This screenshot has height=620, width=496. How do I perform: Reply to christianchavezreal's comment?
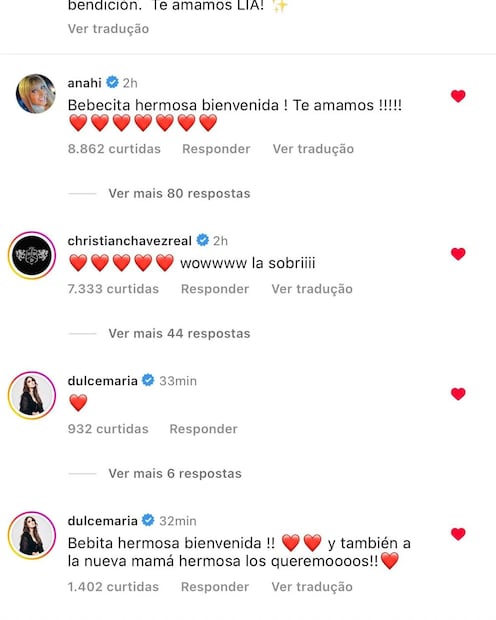215,289
